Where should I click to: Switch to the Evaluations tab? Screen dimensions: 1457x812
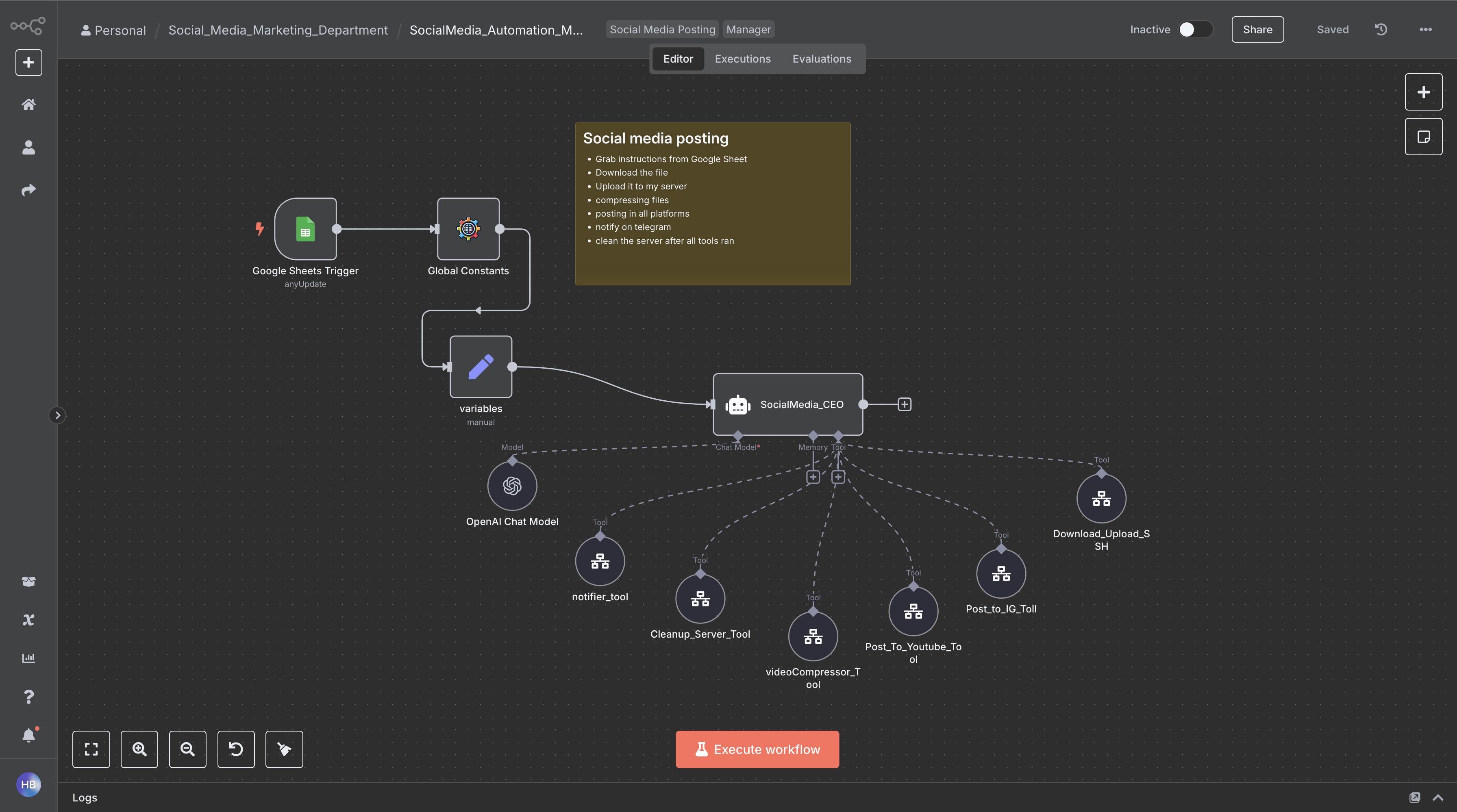[x=822, y=58]
